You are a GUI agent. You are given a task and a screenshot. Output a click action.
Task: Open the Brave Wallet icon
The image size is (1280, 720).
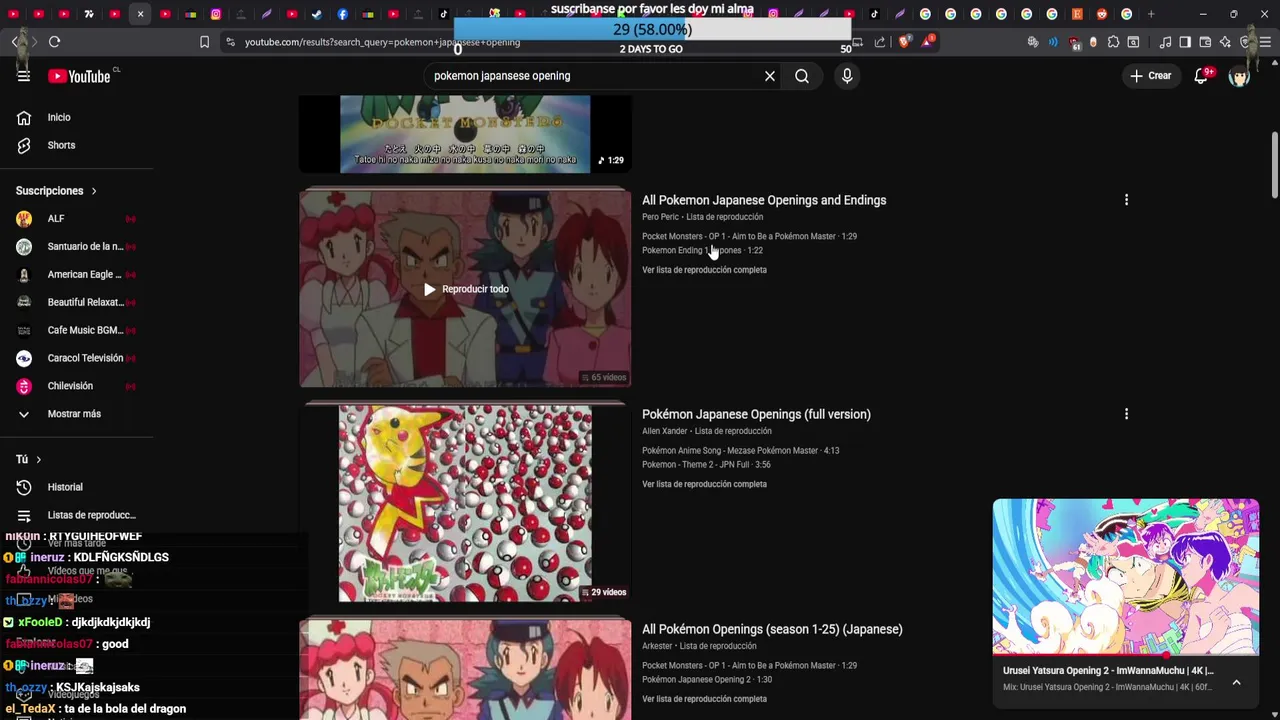click(x=1205, y=42)
